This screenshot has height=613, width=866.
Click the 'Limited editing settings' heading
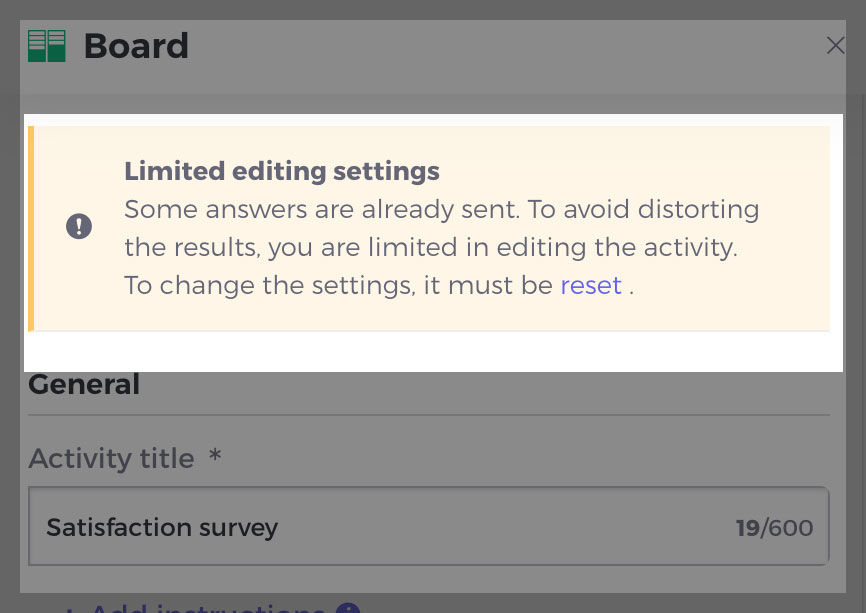[282, 171]
